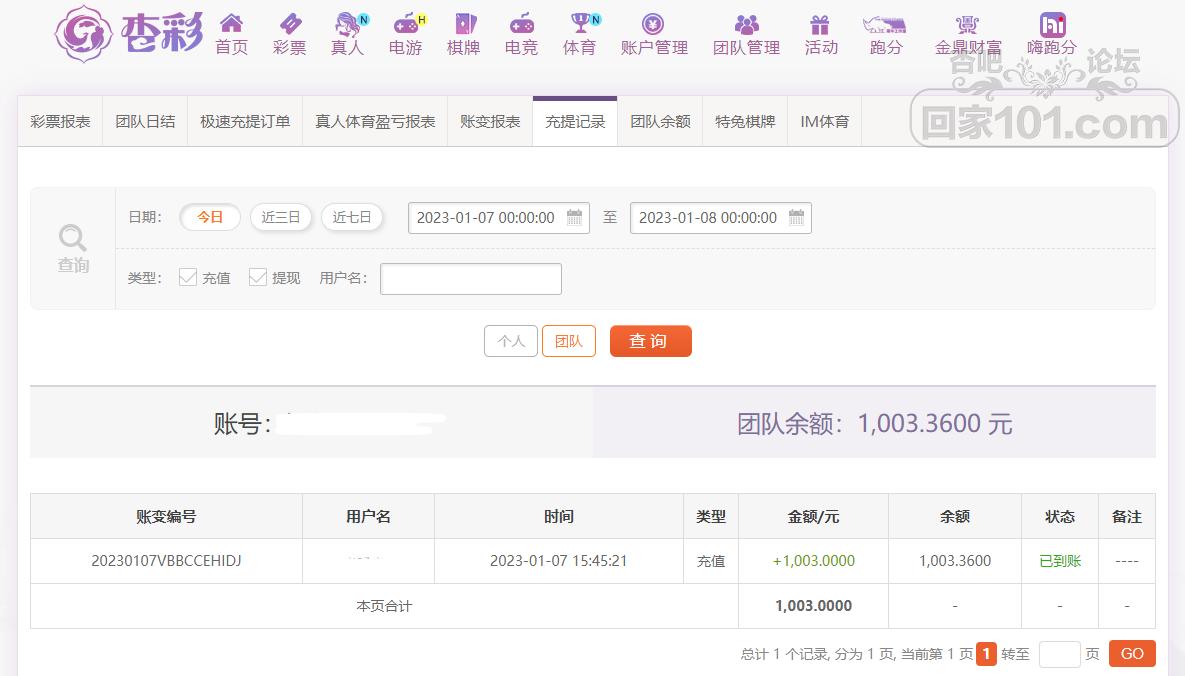The width and height of the screenshot is (1185, 676).
Task: Click the 体育 trophy icon
Action: coord(580,24)
